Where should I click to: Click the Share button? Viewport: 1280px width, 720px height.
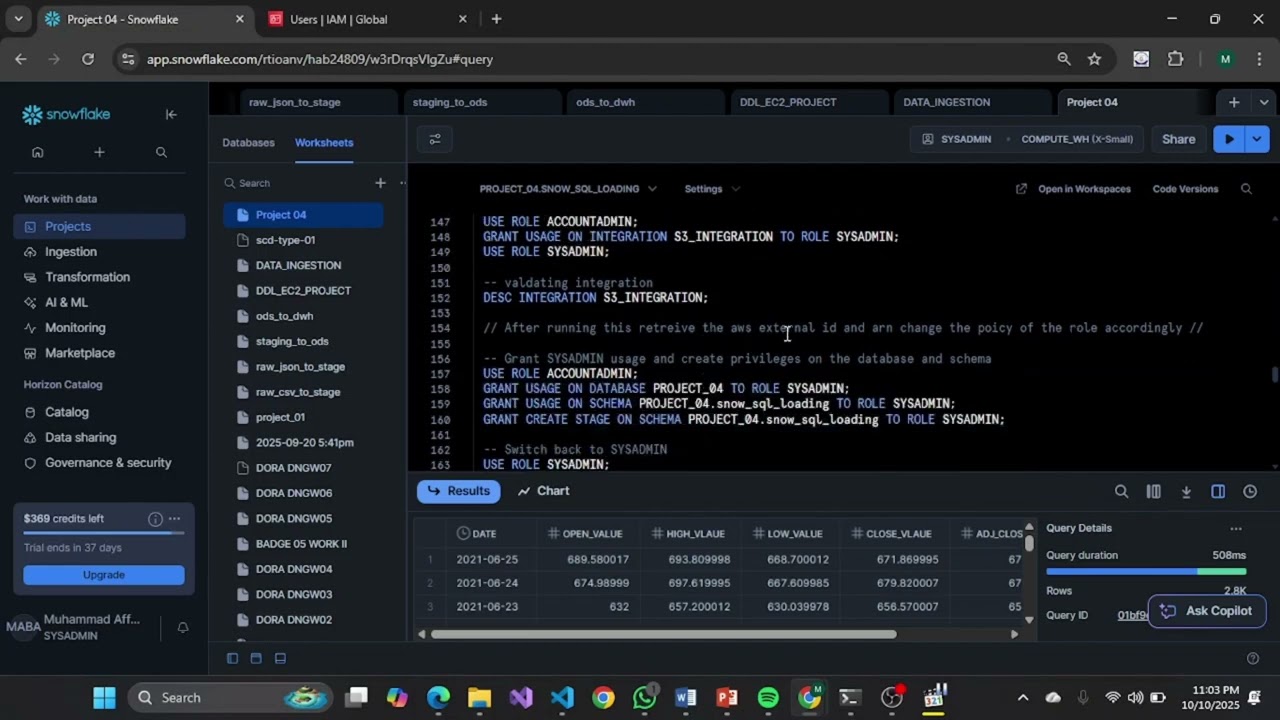[1178, 139]
